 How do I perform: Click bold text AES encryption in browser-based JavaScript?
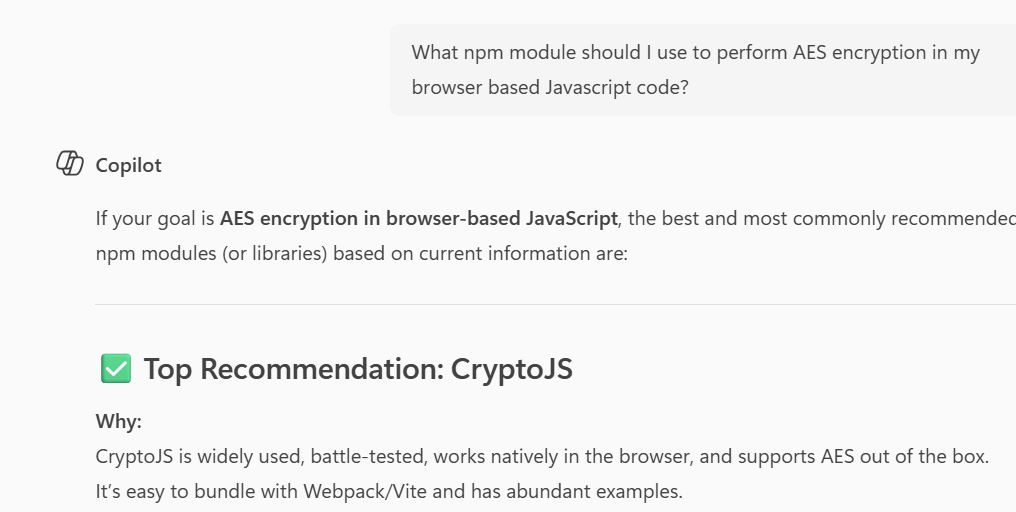418,218
